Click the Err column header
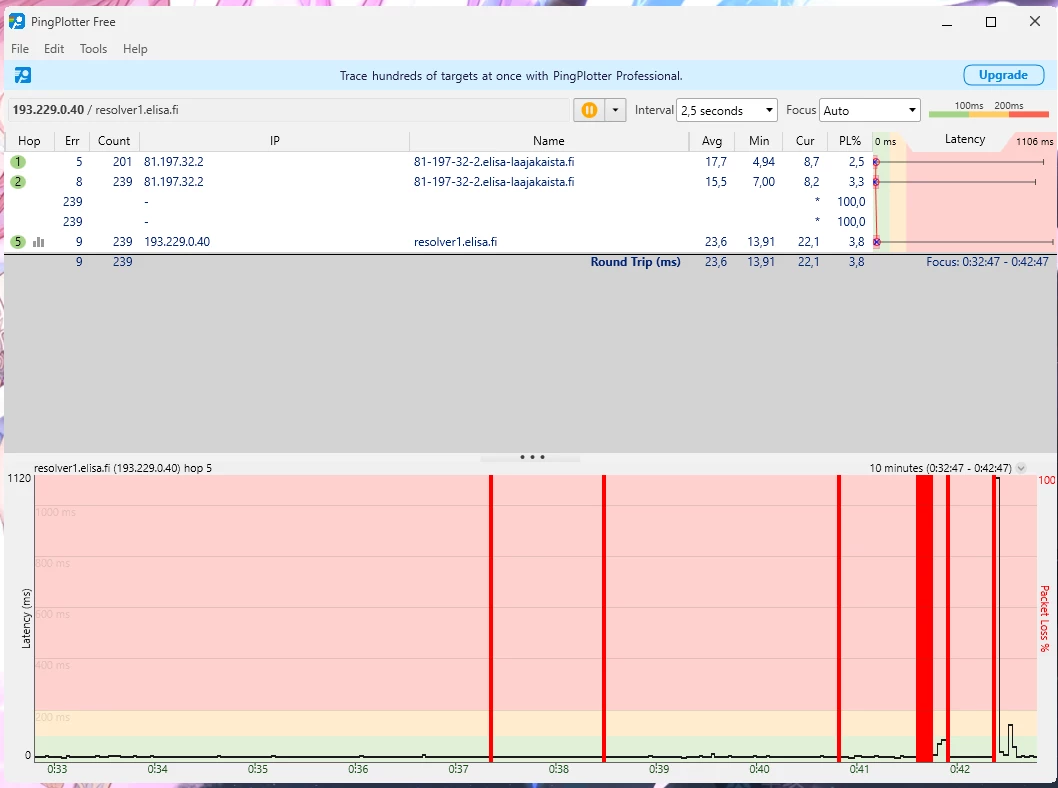The height and width of the screenshot is (788, 1058). click(72, 141)
